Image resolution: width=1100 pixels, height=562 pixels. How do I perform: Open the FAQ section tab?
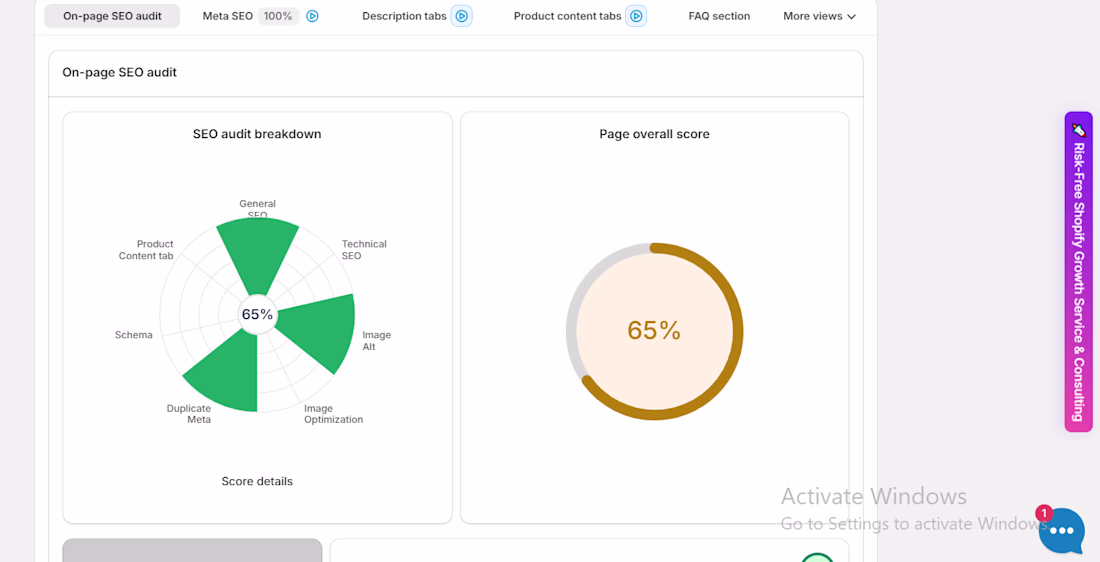(719, 16)
